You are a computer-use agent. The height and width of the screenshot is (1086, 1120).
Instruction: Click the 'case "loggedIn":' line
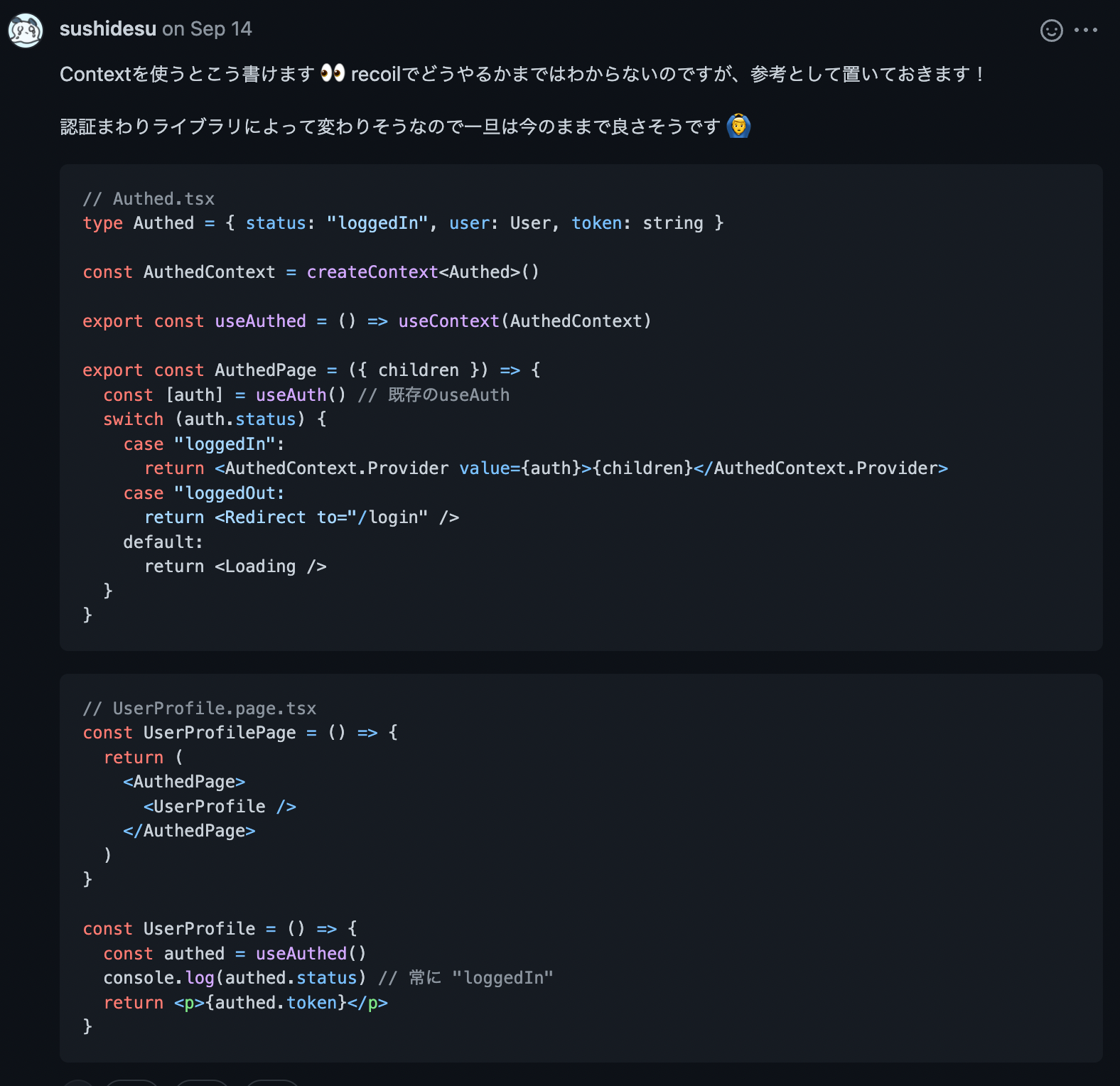204,444
